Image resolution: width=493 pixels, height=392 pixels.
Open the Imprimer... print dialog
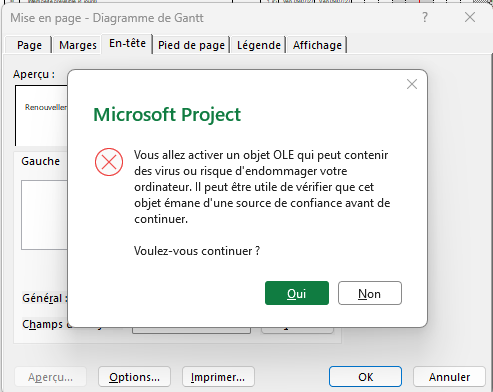click(x=218, y=377)
